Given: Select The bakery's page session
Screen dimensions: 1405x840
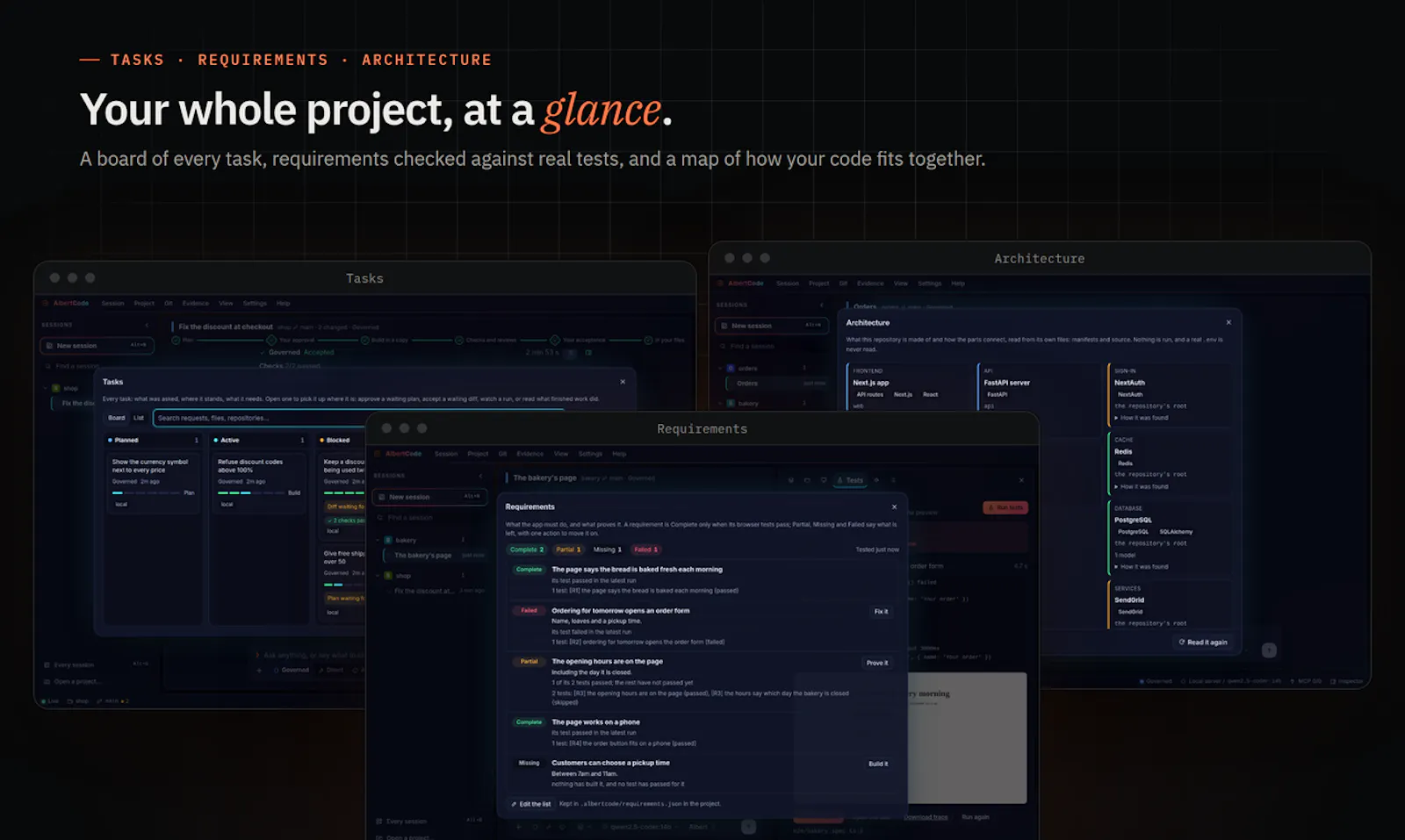Looking at the screenshot, I should (x=435, y=556).
